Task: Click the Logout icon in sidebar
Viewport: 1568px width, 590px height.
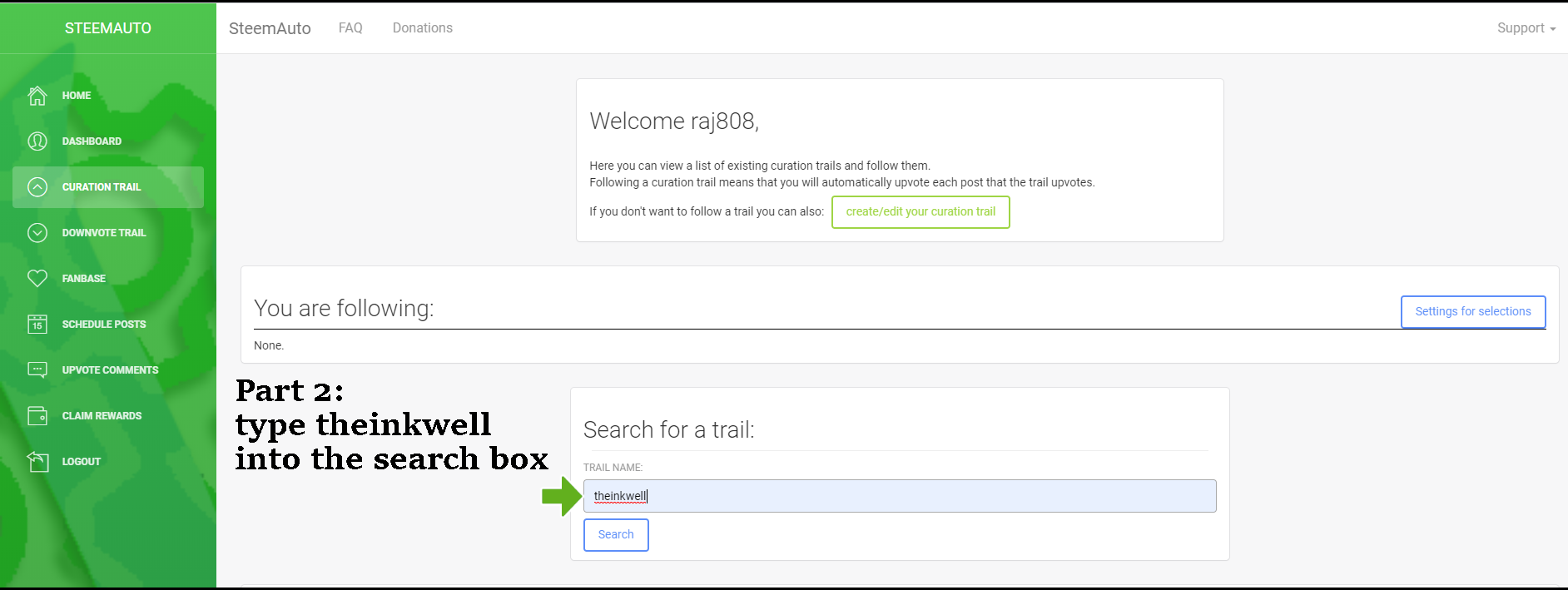Action: click(x=37, y=462)
